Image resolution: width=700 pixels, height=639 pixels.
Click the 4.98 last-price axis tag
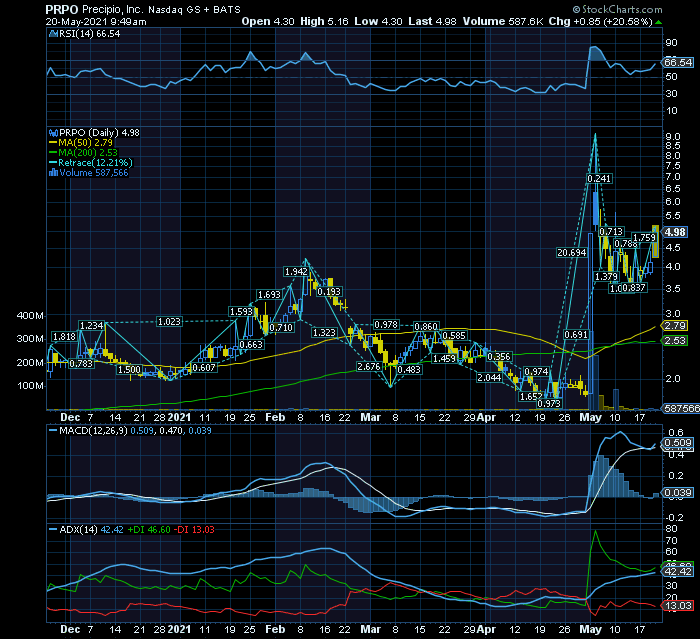coord(675,232)
